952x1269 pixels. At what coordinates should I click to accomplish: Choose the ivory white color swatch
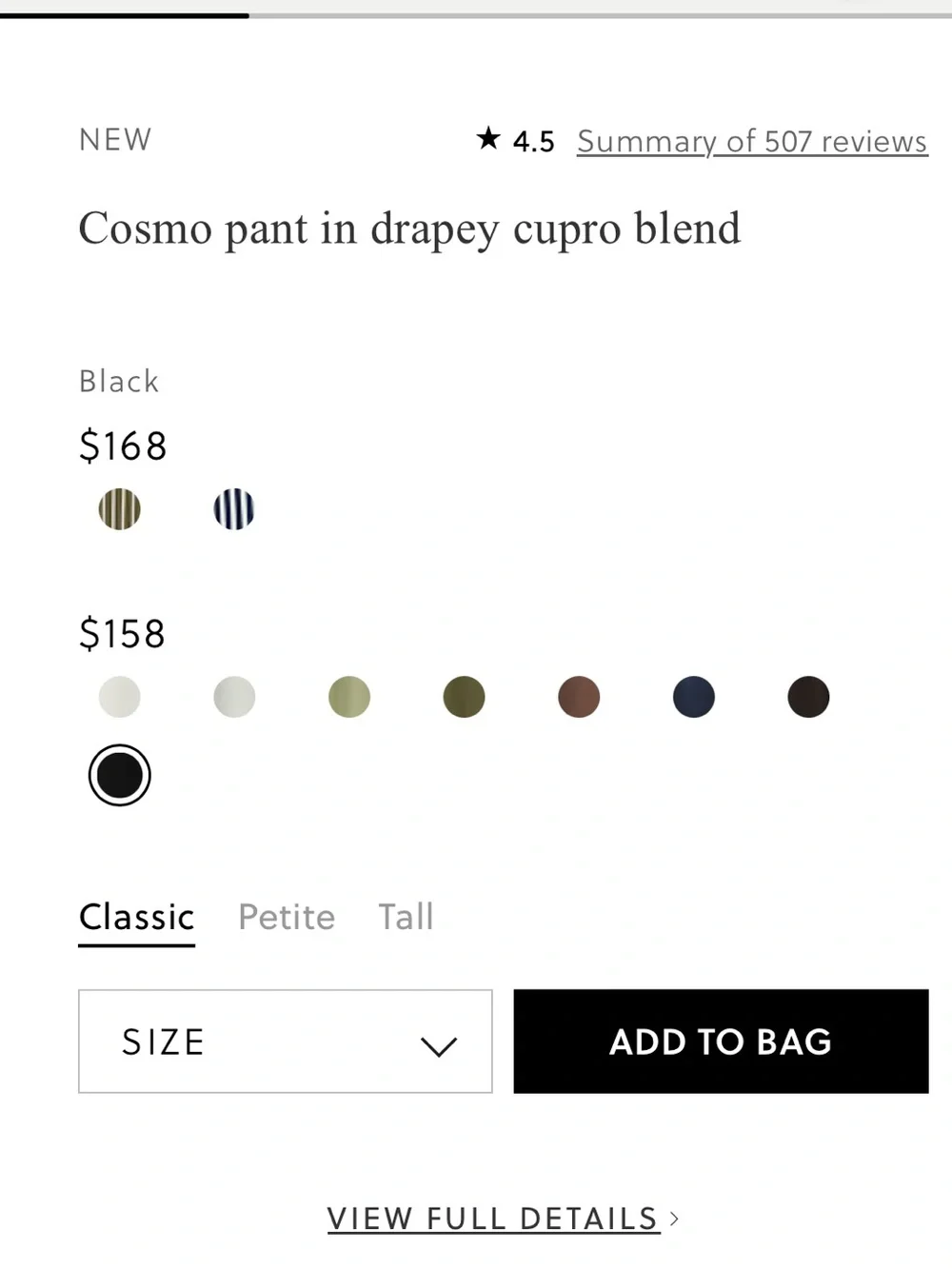coord(120,697)
